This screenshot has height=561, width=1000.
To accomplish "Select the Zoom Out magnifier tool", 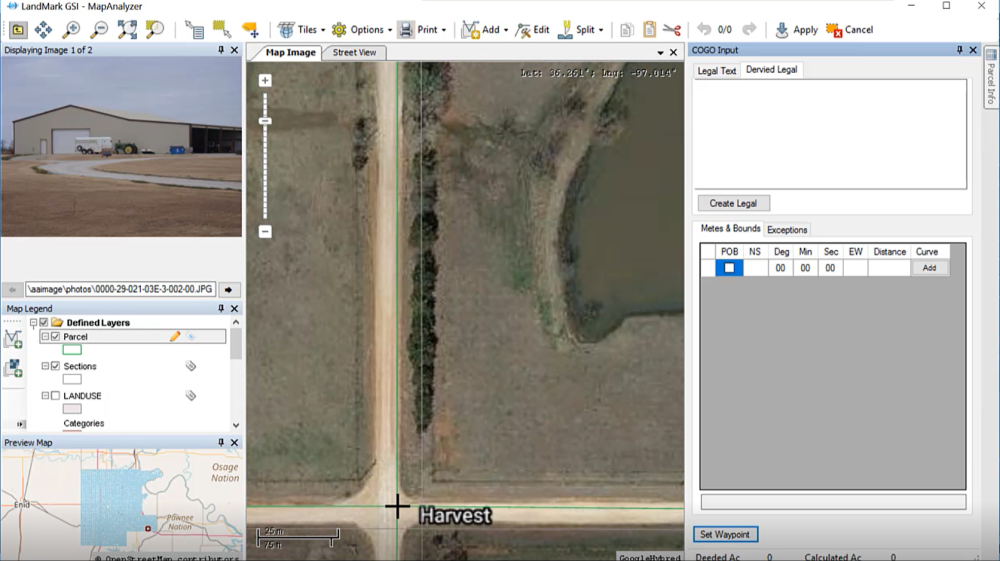I will (x=99, y=29).
